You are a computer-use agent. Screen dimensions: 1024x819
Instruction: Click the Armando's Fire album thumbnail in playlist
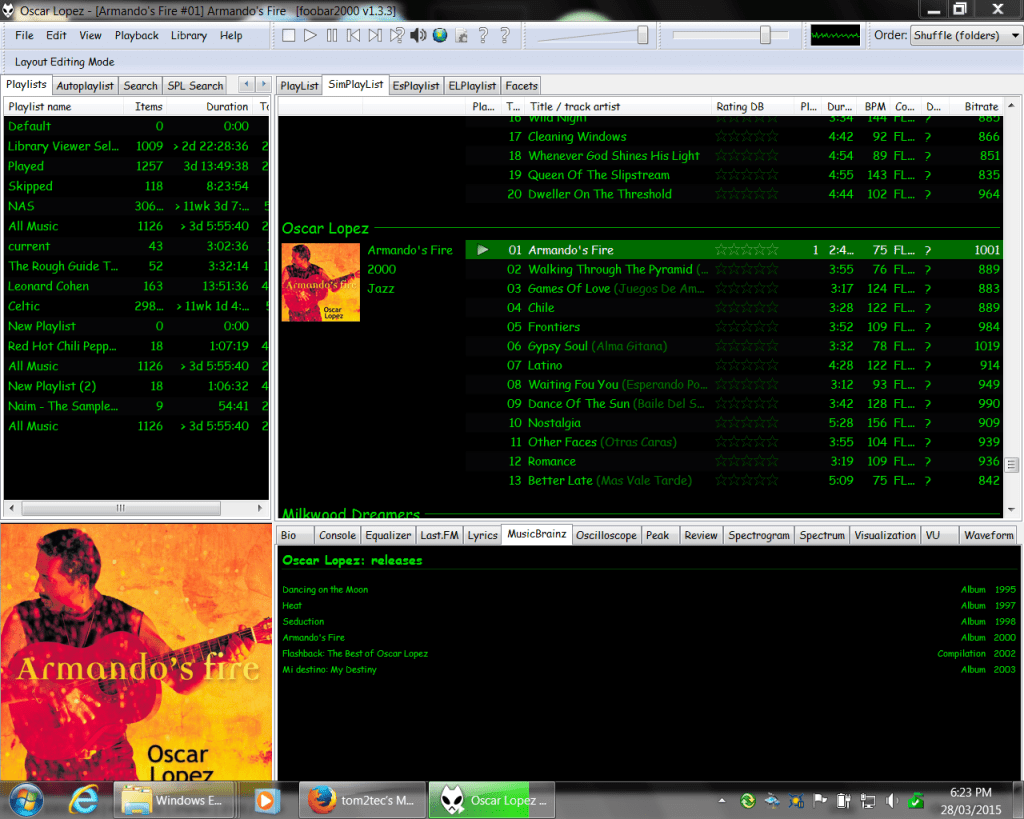[x=321, y=281]
